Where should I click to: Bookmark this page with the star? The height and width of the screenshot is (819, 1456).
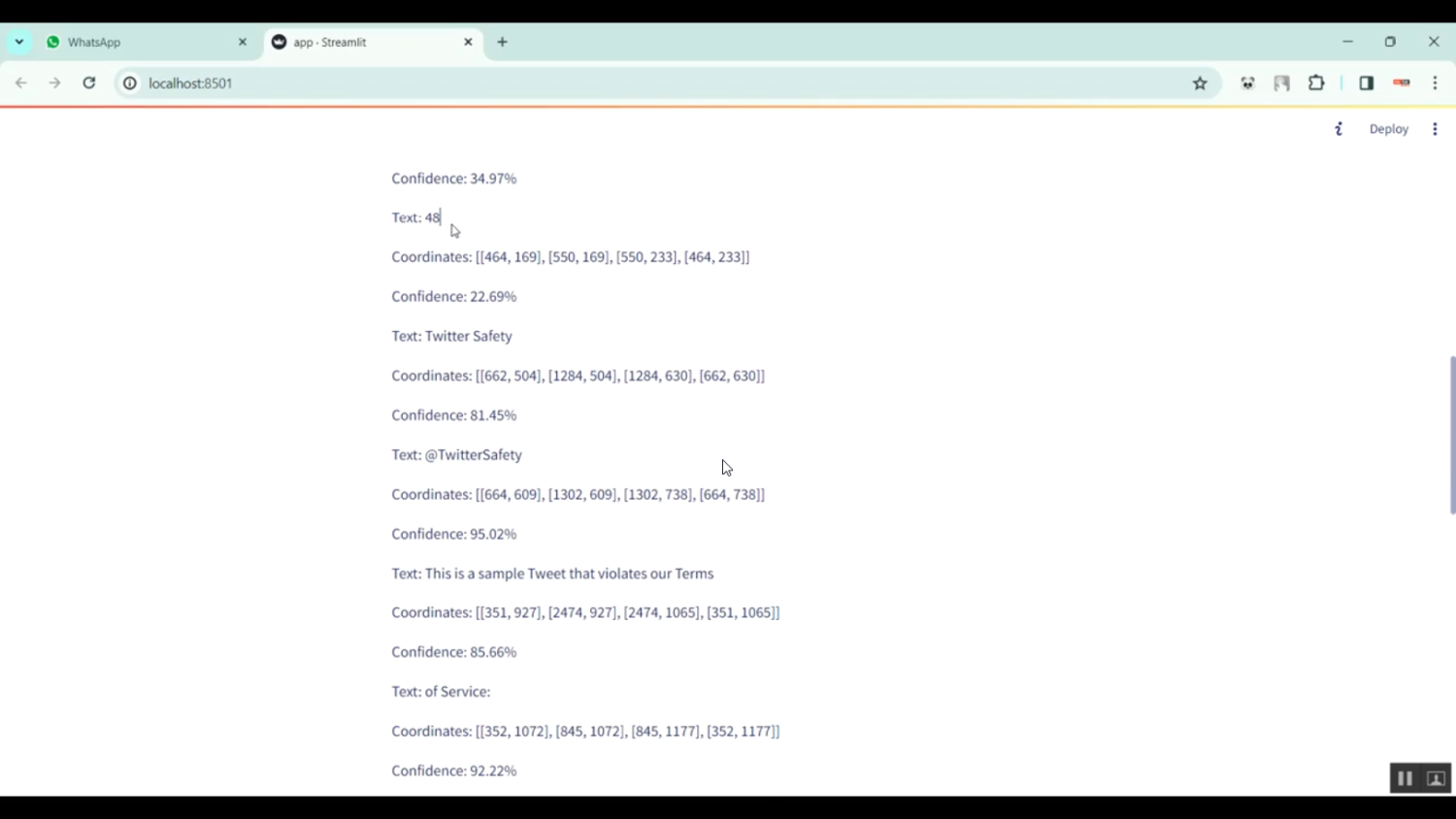pos(1200,83)
